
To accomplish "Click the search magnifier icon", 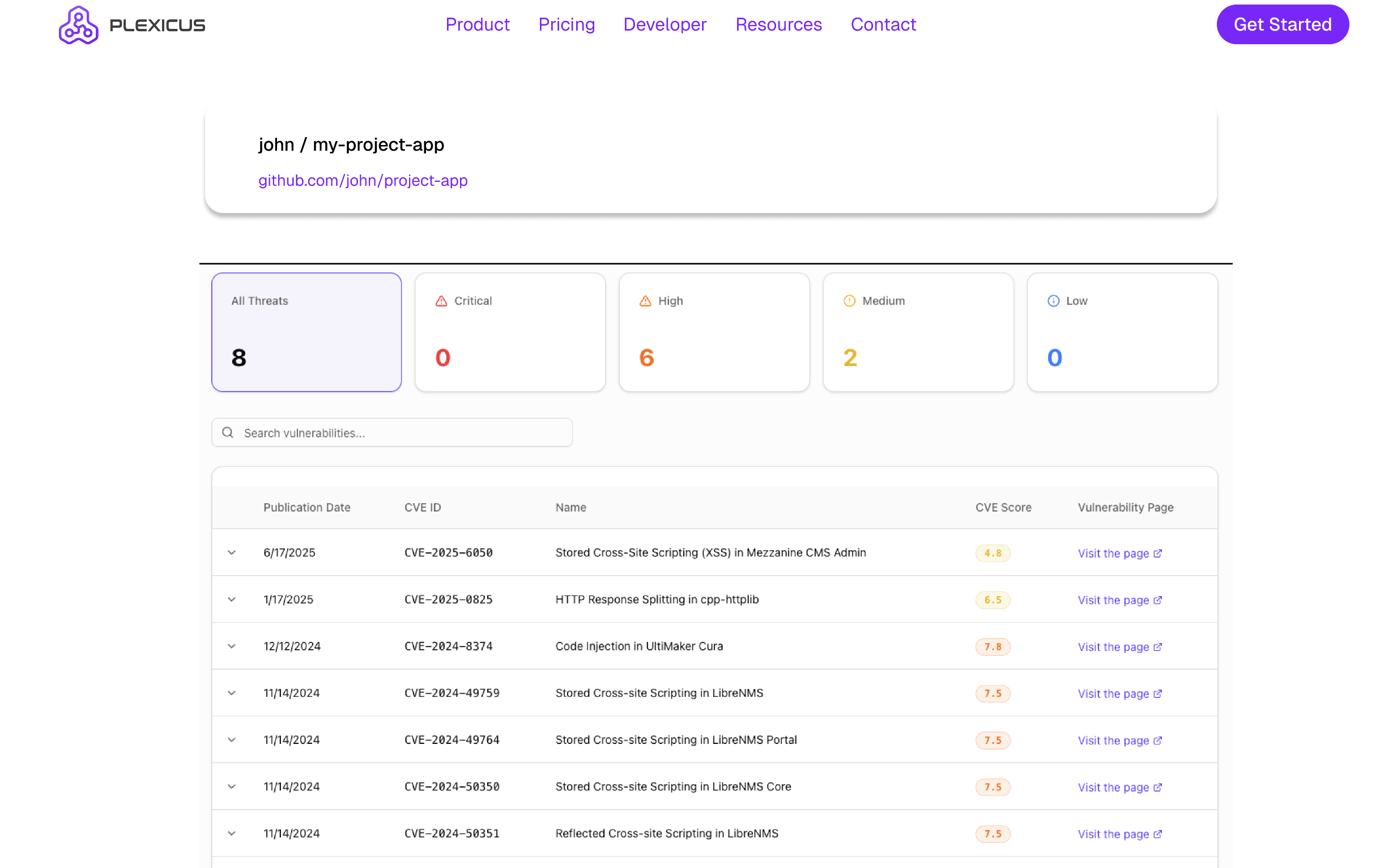I will tap(228, 432).
